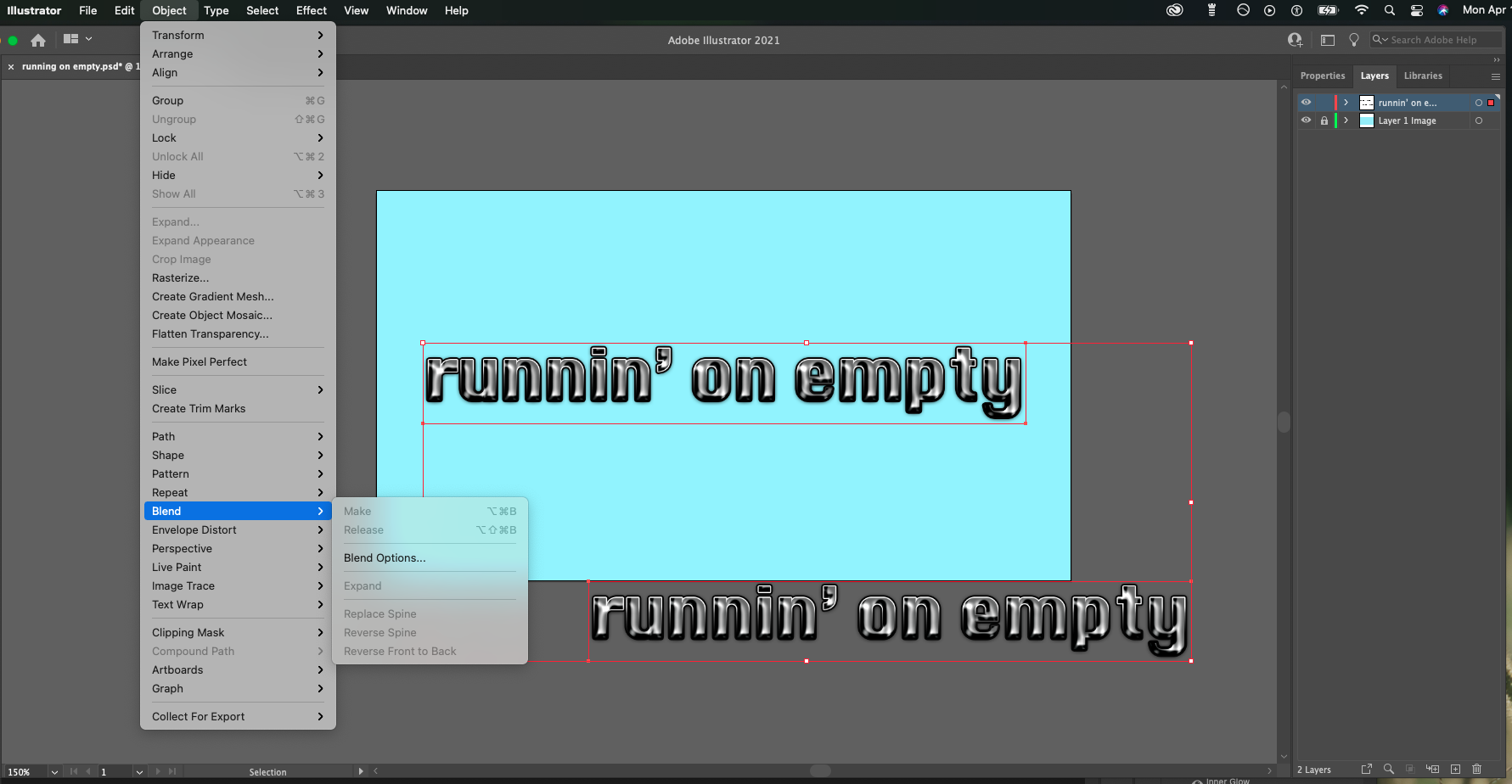Image resolution: width=1512 pixels, height=784 pixels.
Task: Open the zoom level dropdown
Action: click(x=53, y=772)
